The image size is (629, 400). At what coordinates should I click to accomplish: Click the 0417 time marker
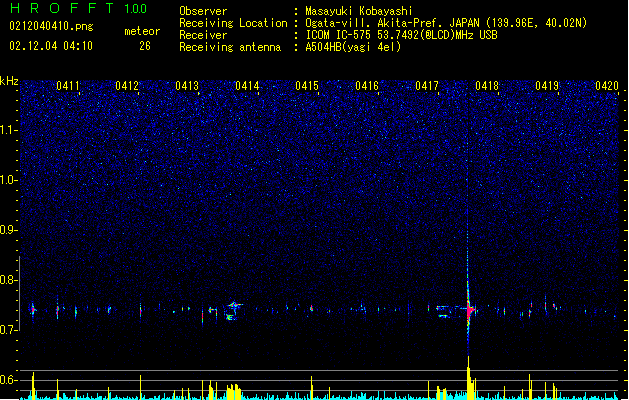pos(427,86)
